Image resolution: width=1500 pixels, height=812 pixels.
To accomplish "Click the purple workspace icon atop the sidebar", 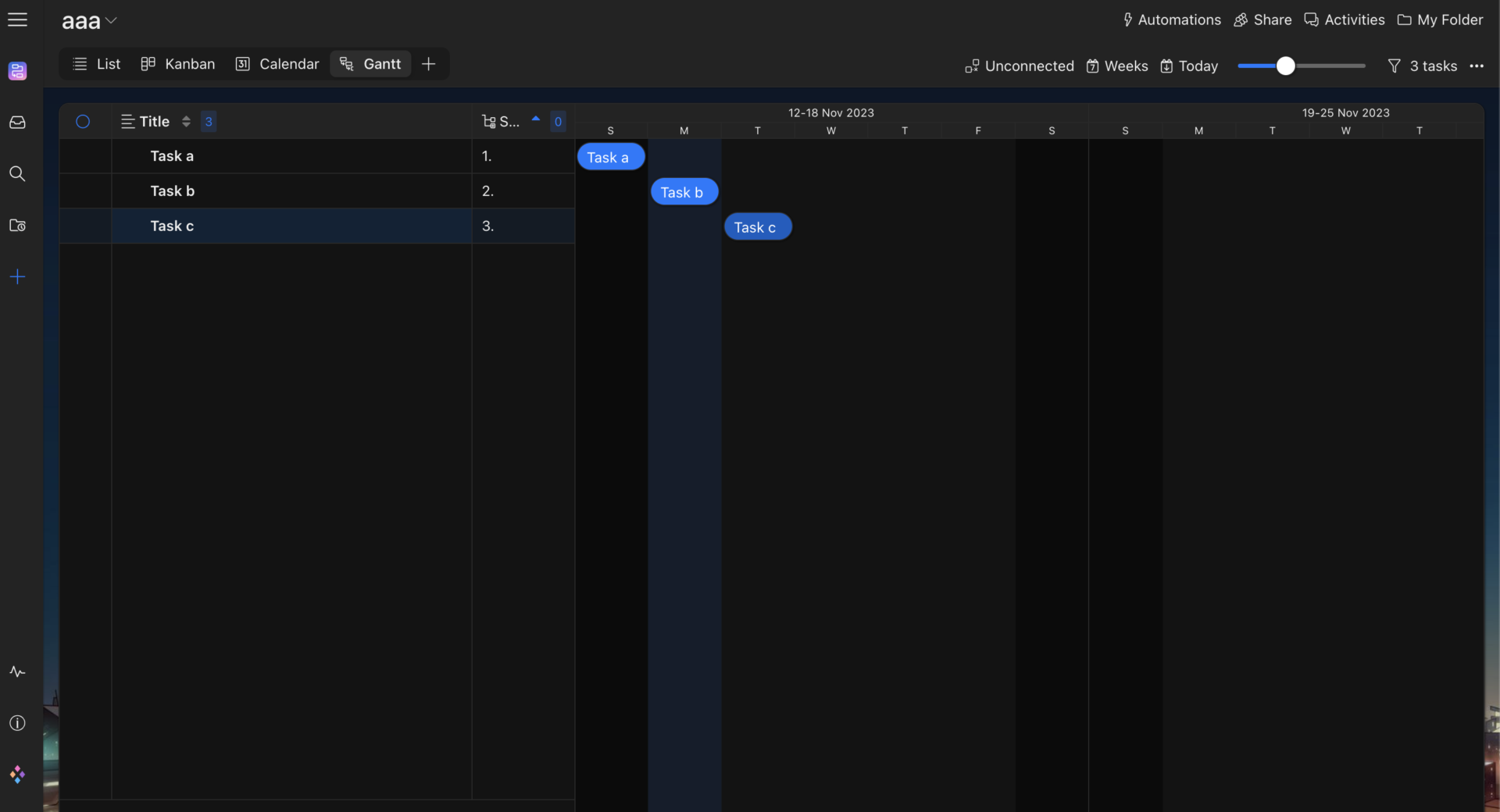I will pos(17,71).
